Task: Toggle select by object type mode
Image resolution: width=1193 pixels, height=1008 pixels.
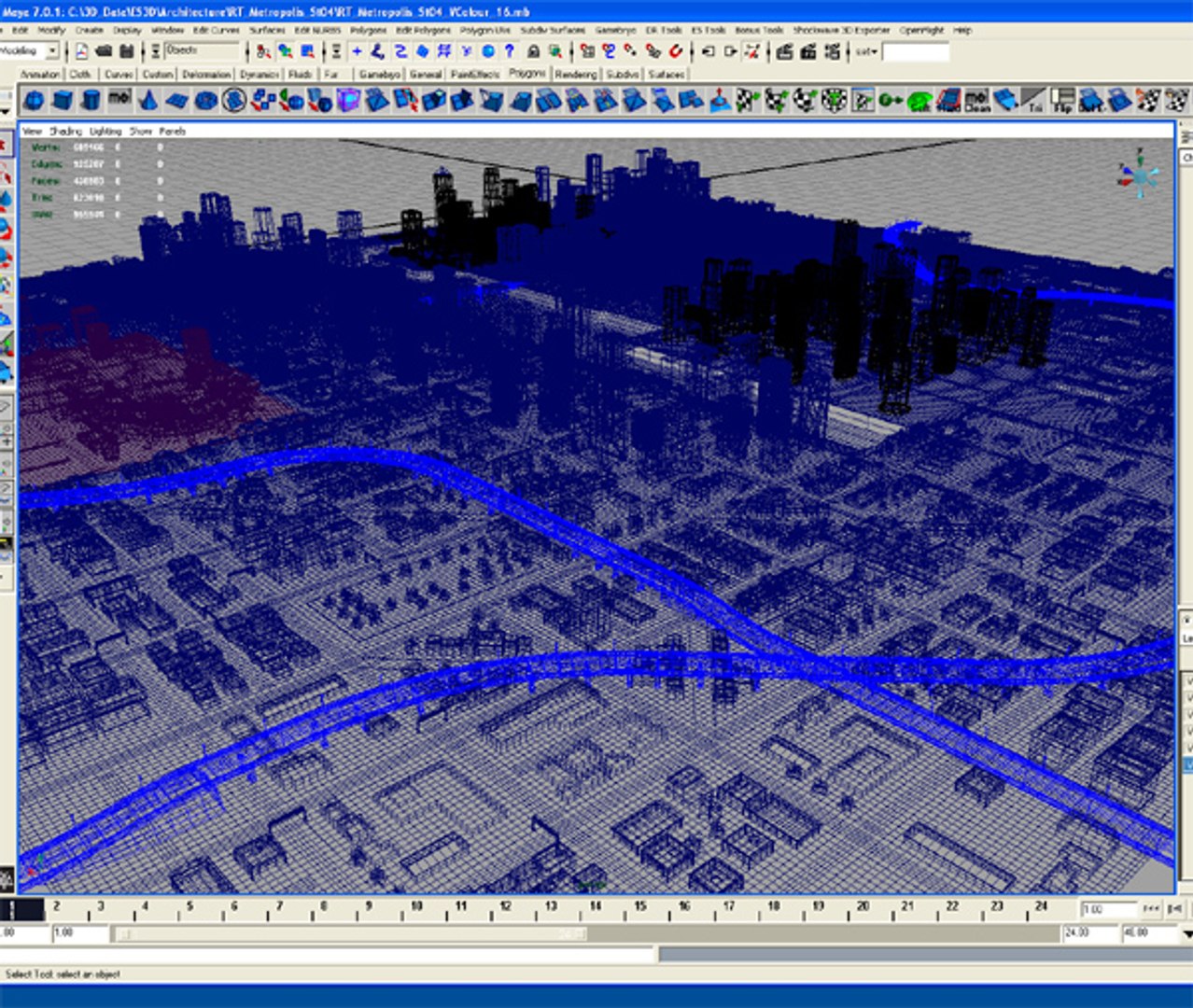Action: coord(285,51)
